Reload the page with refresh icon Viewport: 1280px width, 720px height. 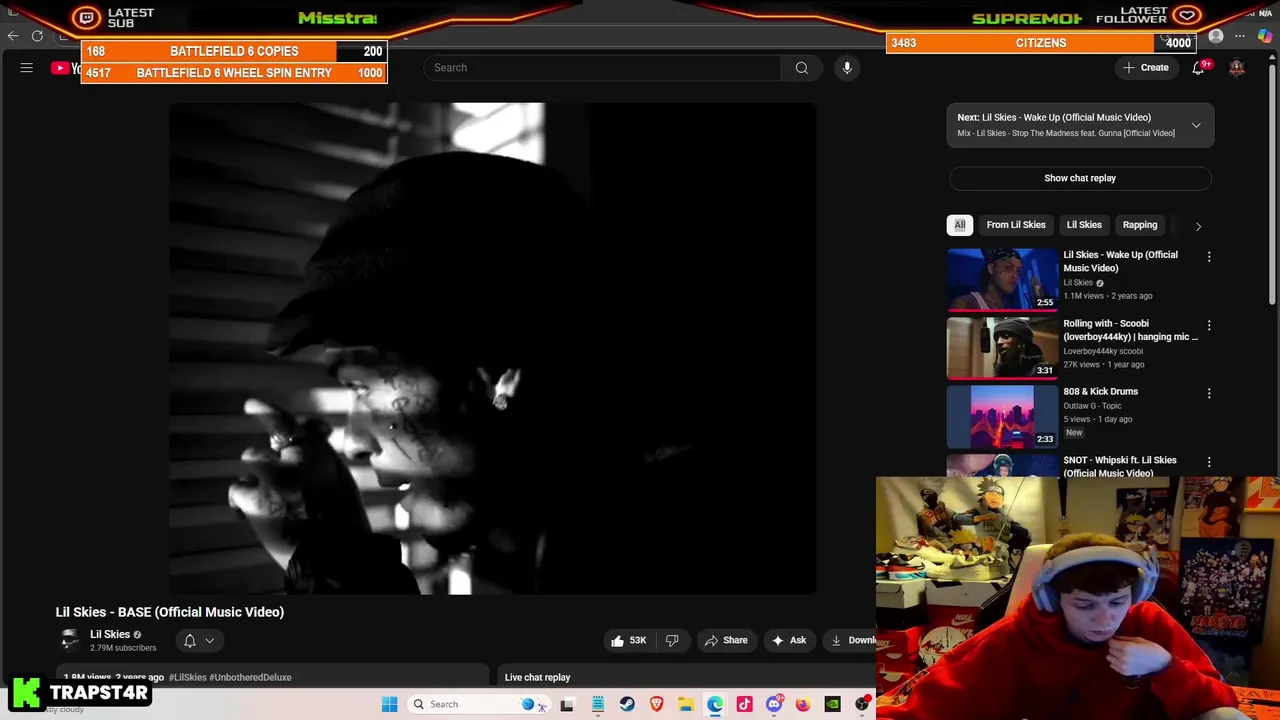coord(37,36)
